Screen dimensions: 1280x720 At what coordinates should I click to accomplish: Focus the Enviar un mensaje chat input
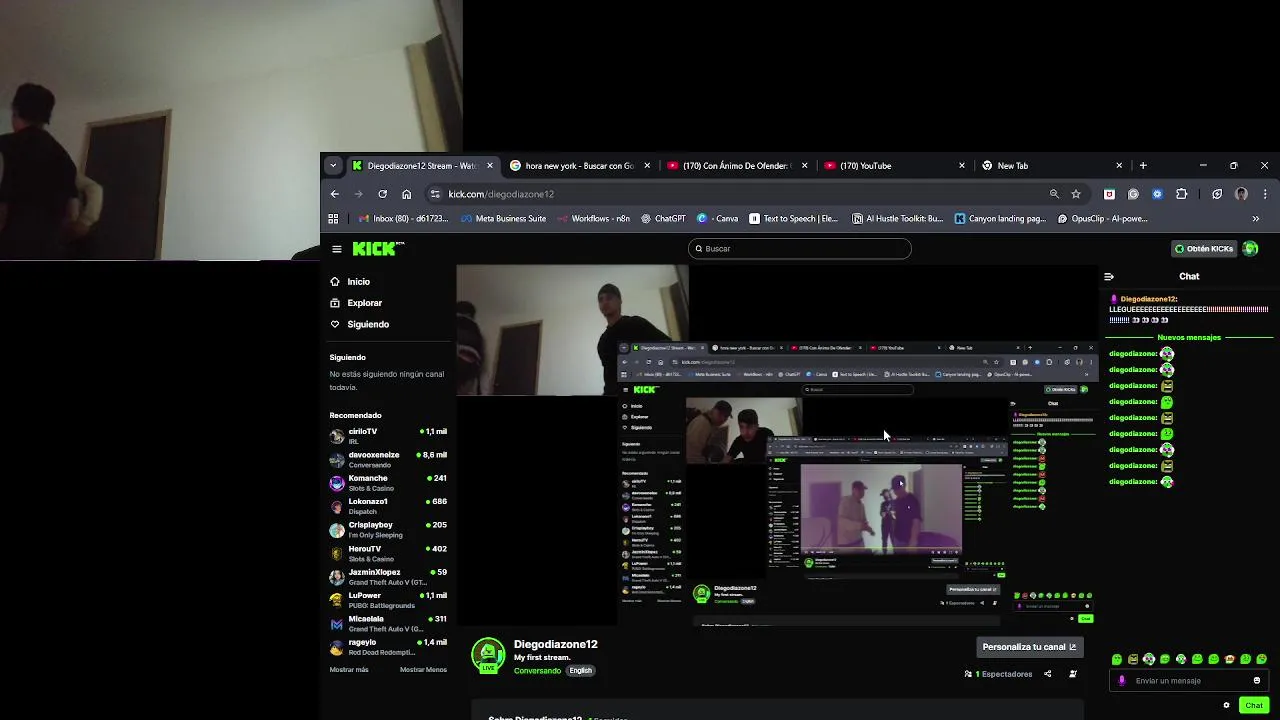coord(1188,681)
